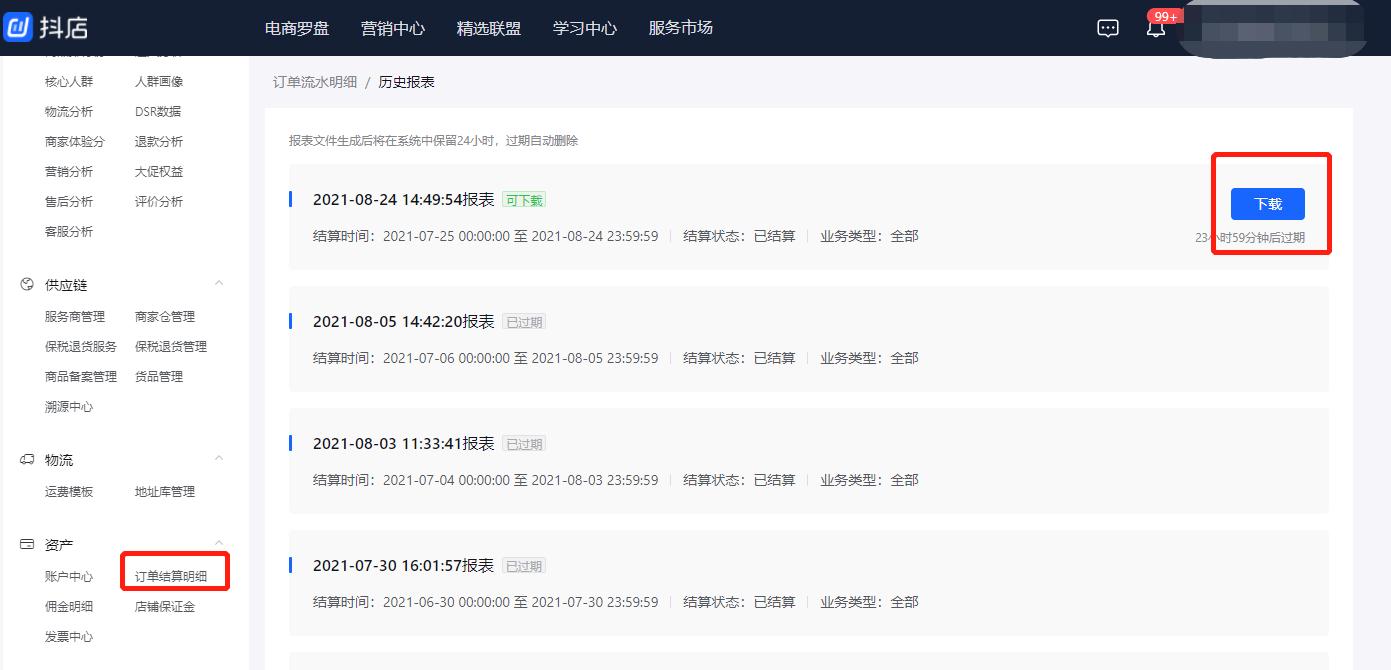Open 精选联盟 in top navigation
1391x670 pixels.
[x=489, y=28]
